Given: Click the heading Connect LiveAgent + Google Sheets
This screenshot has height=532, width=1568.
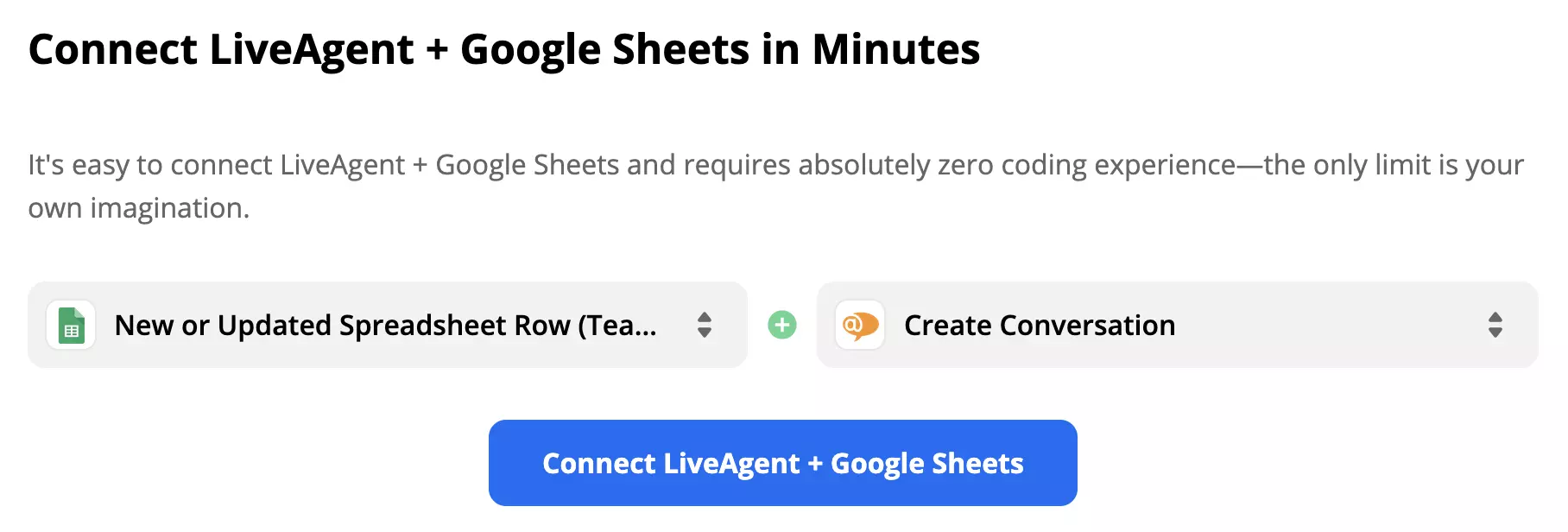Looking at the screenshot, I should (x=504, y=49).
